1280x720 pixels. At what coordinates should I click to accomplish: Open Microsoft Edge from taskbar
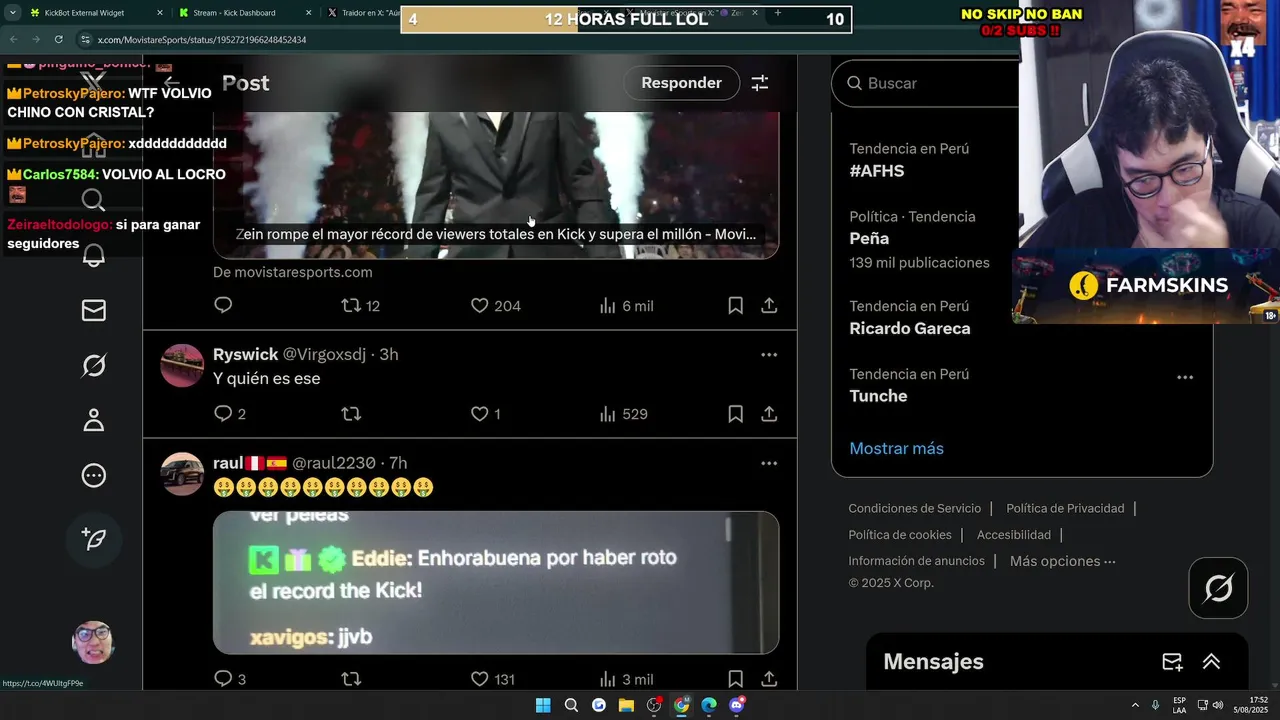[709, 705]
